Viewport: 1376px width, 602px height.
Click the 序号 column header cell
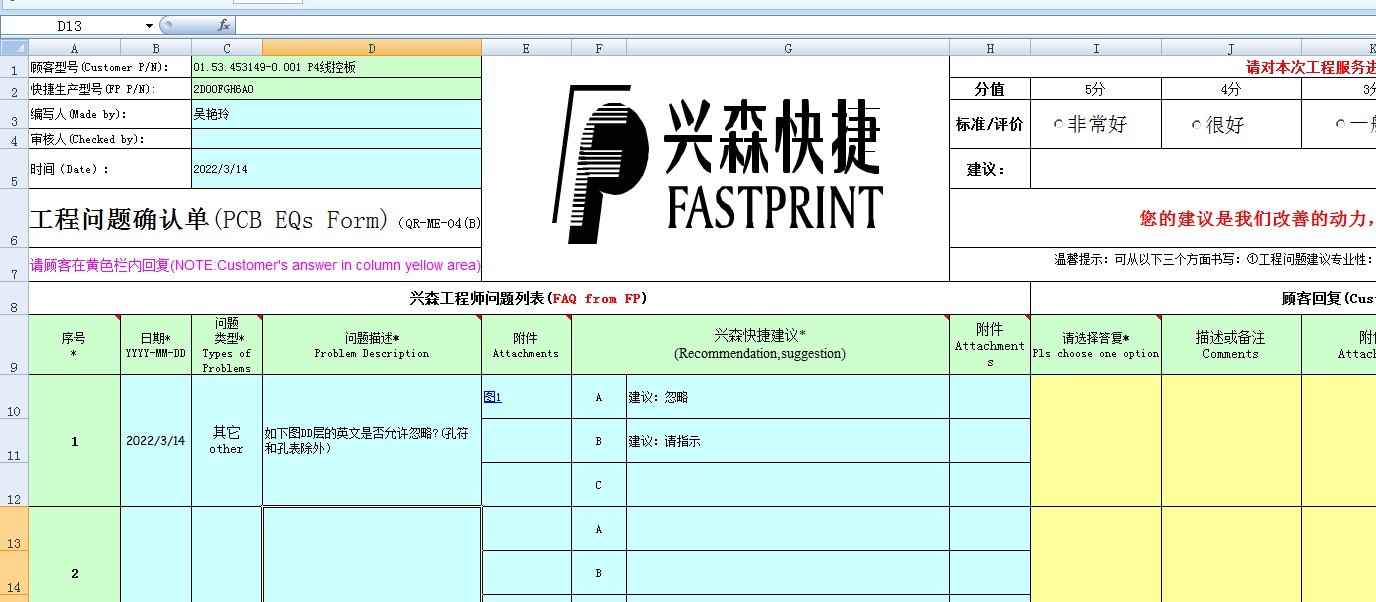point(74,345)
